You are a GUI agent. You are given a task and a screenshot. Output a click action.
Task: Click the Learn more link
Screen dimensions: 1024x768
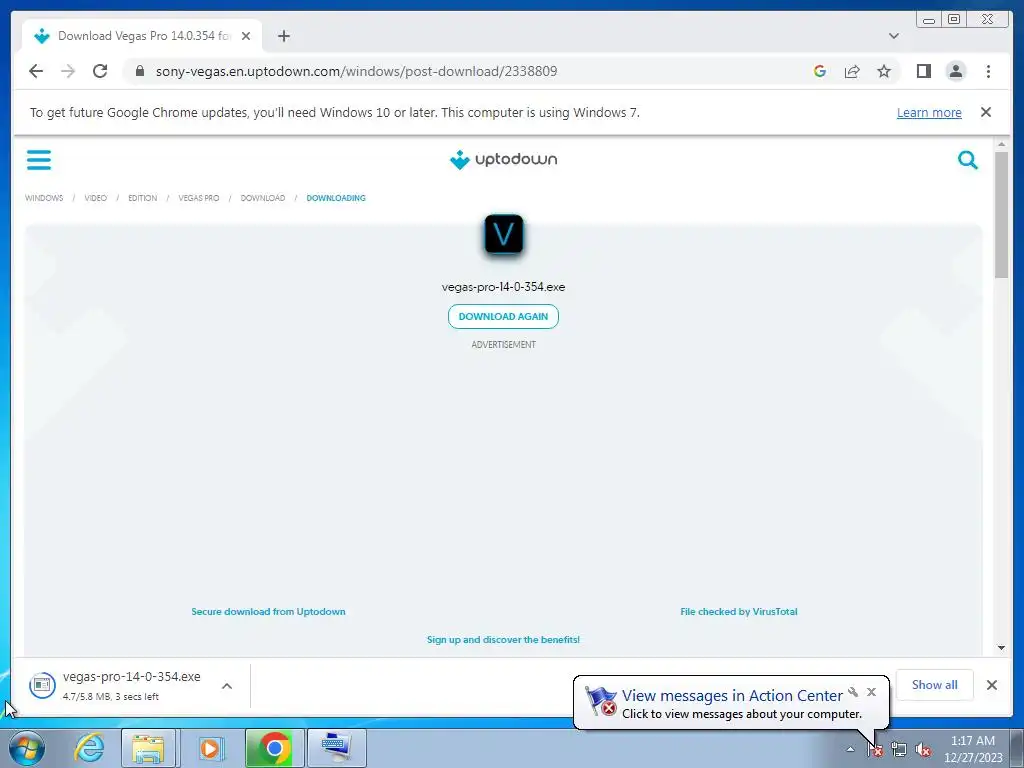tap(929, 112)
